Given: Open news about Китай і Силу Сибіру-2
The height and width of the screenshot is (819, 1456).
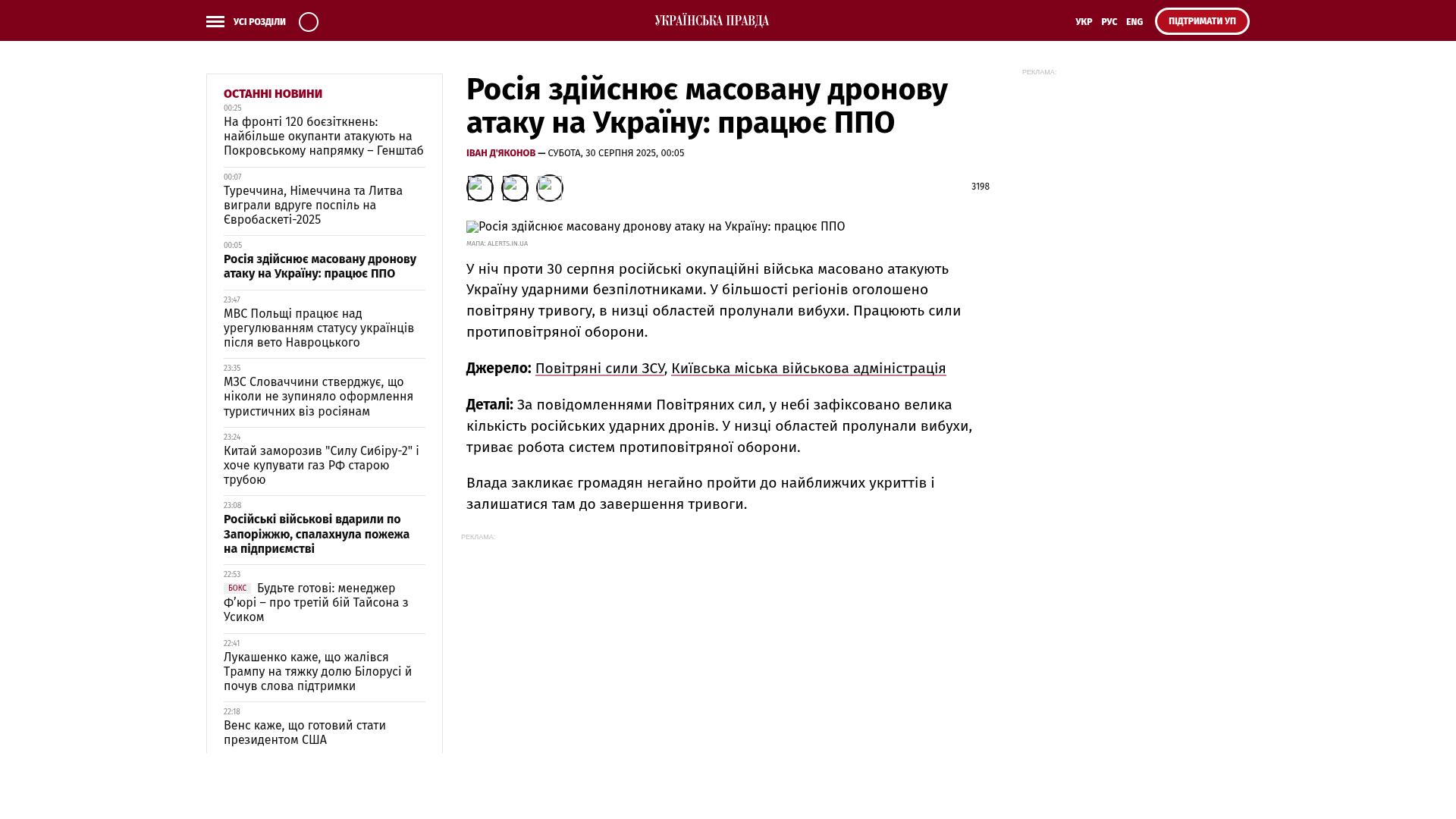Looking at the screenshot, I should pos(321,465).
